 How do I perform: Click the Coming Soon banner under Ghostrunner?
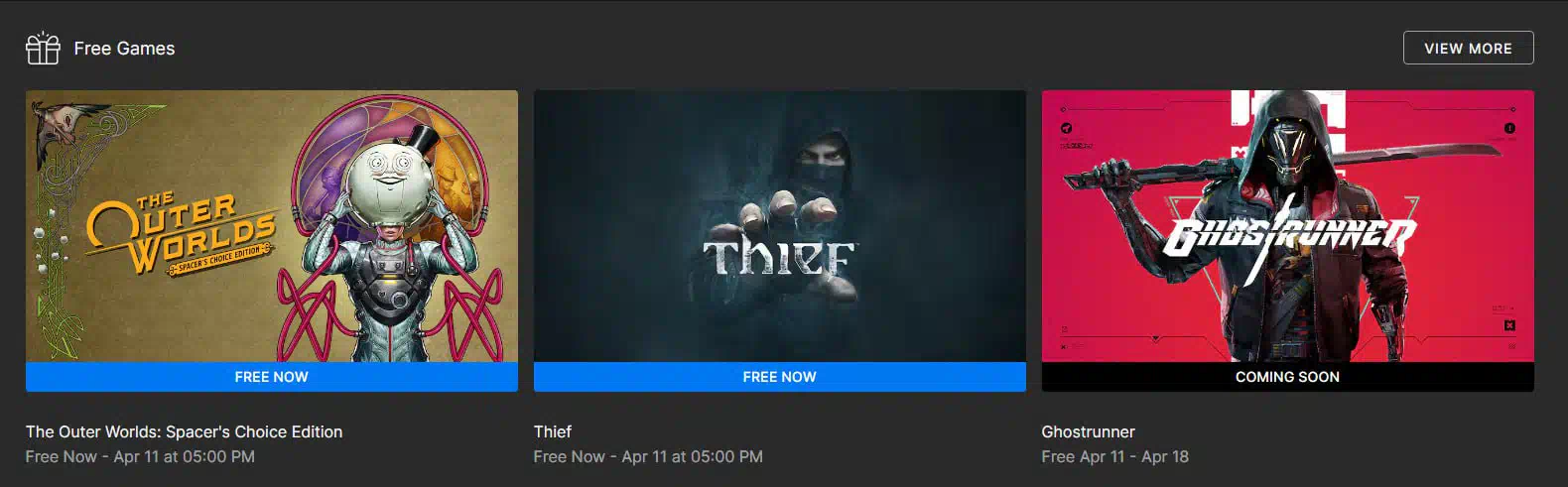[1288, 377]
